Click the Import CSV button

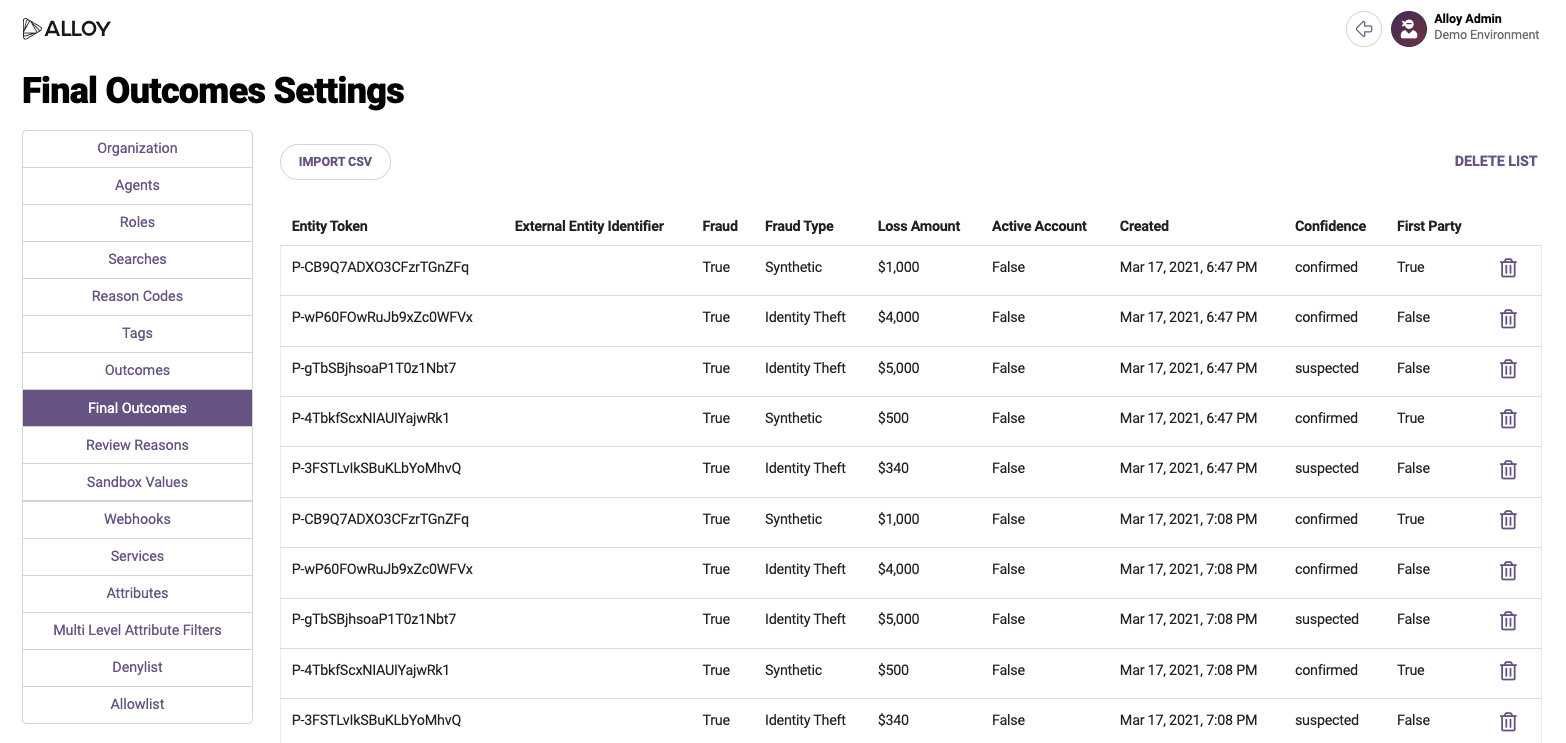335,162
